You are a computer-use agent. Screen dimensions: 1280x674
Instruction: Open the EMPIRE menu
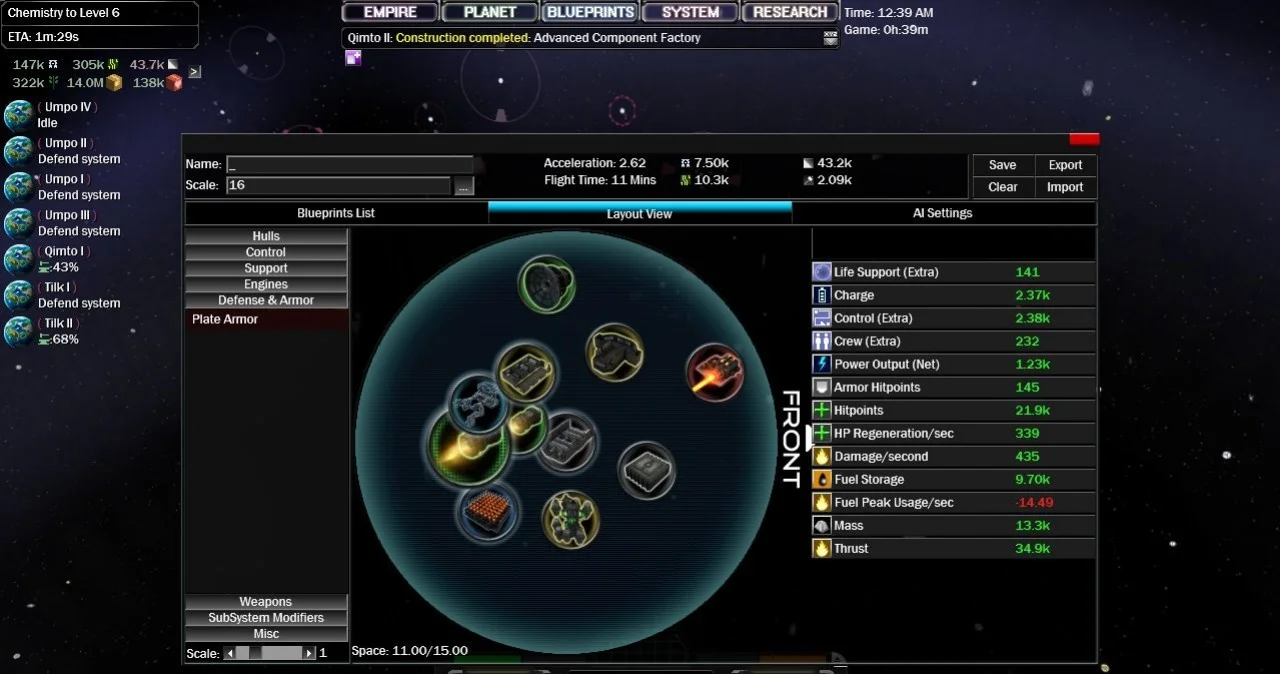(x=390, y=12)
